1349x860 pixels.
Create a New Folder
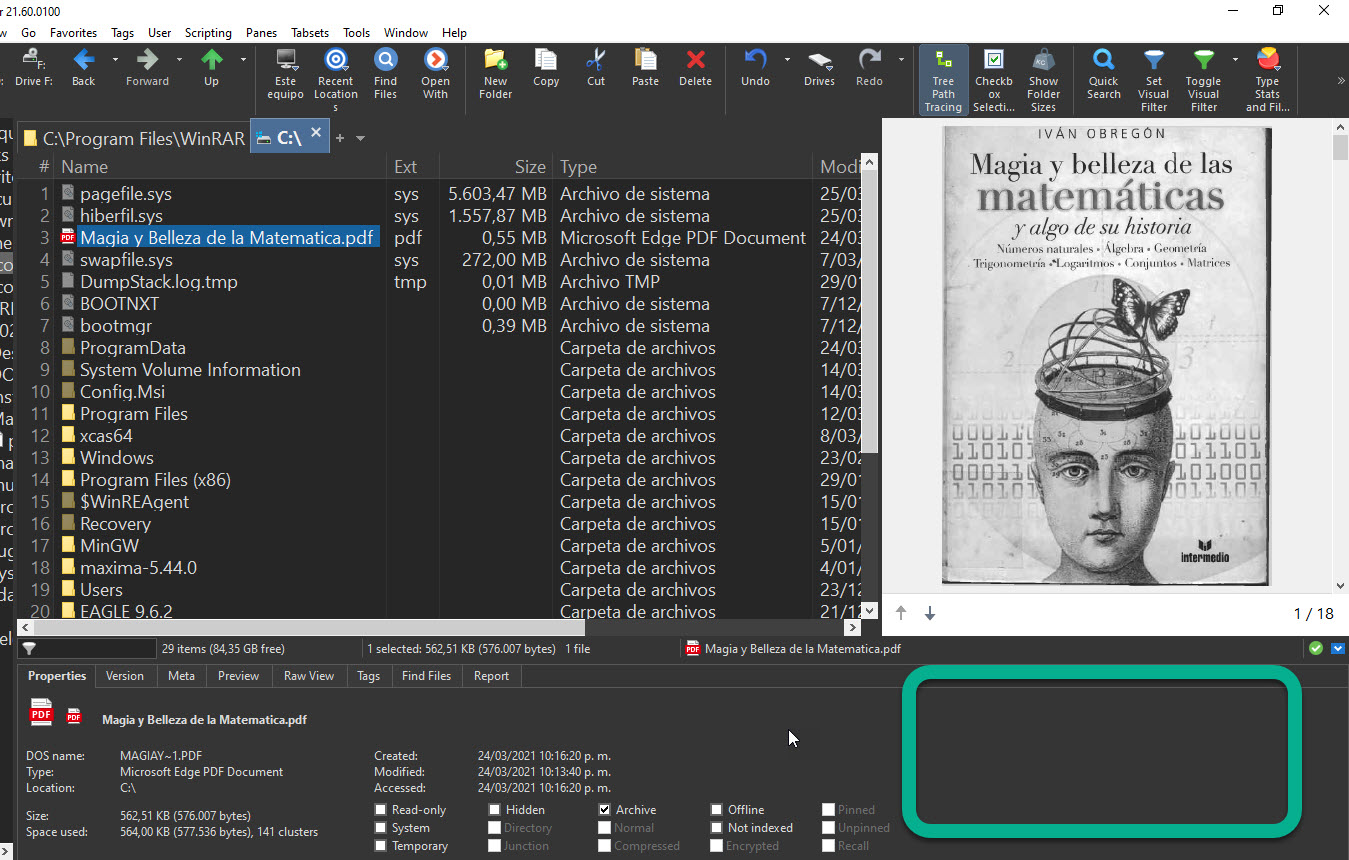point(495,74)
